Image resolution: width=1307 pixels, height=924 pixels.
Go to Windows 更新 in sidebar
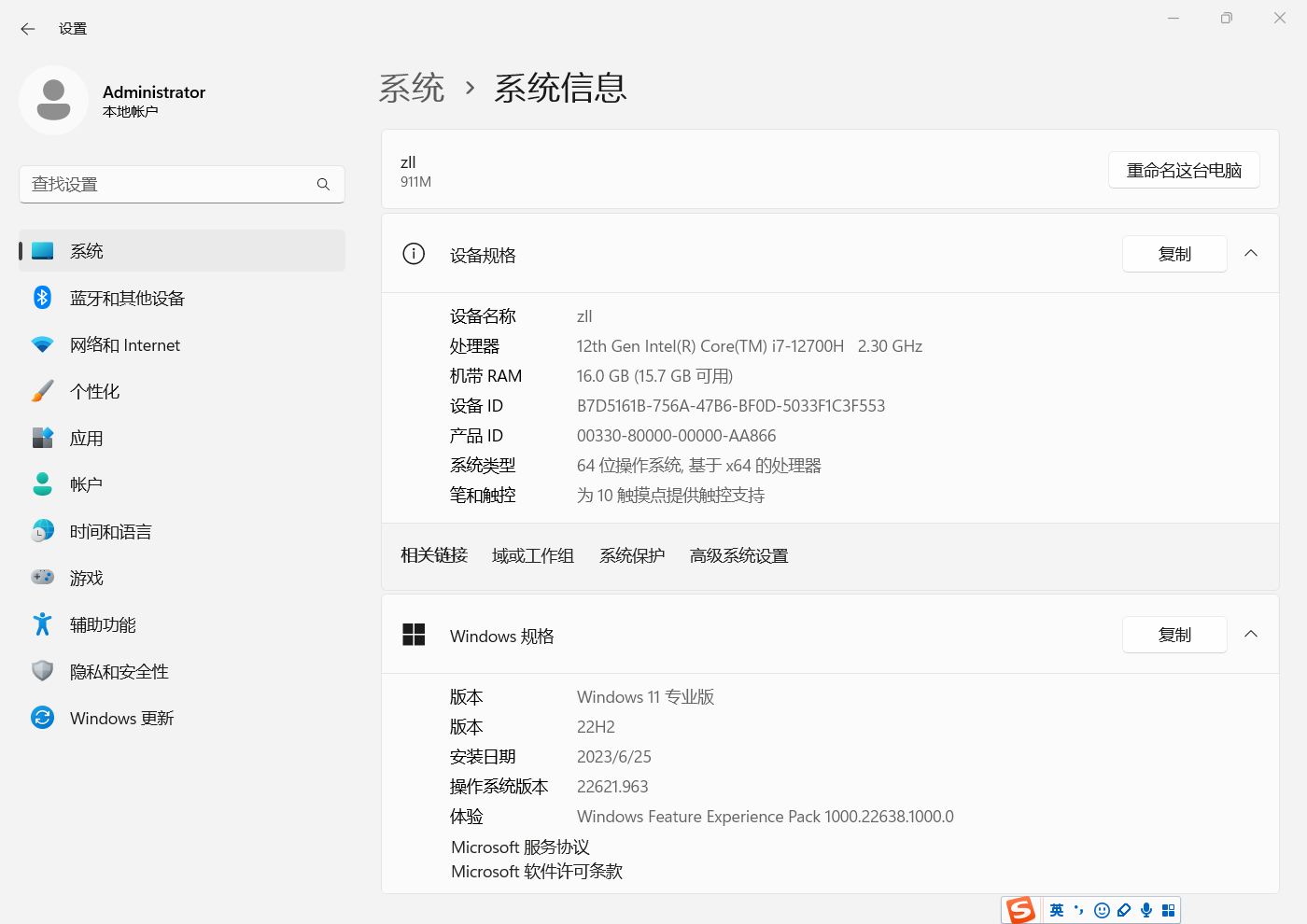tap(121, 719)
